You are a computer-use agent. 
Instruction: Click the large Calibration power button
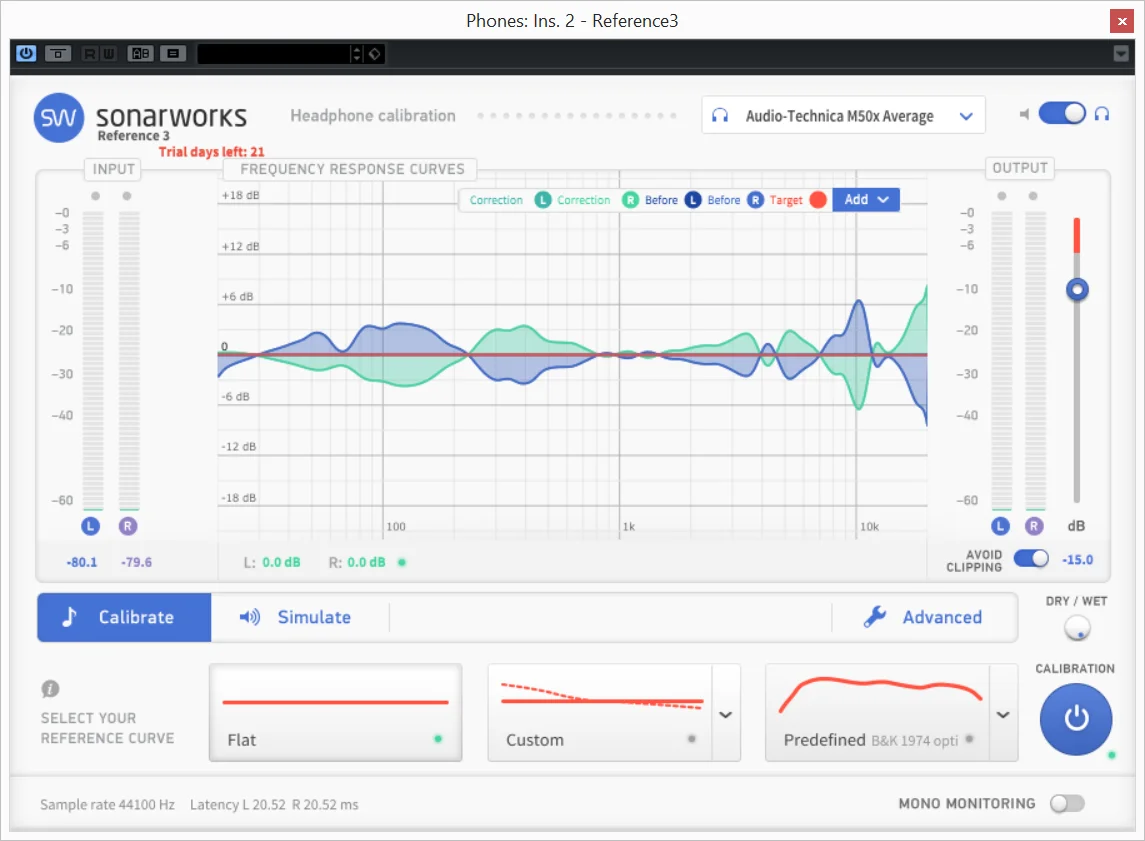click(1076, 719)
